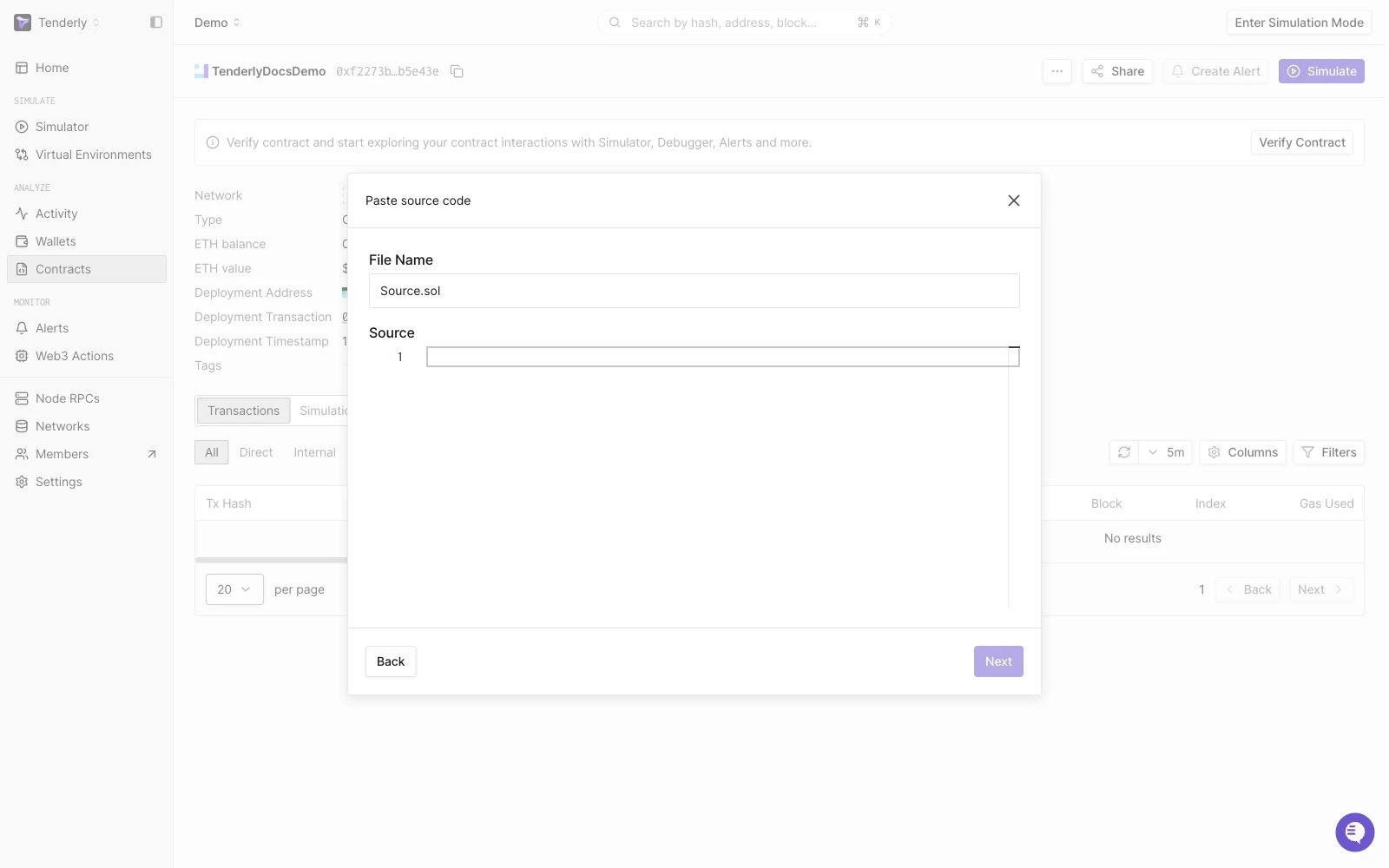The height and width of the screenshot is (868, 1389).
Task: Click Enter Simulation Mode button
Action: click(x=1299, y=23)
